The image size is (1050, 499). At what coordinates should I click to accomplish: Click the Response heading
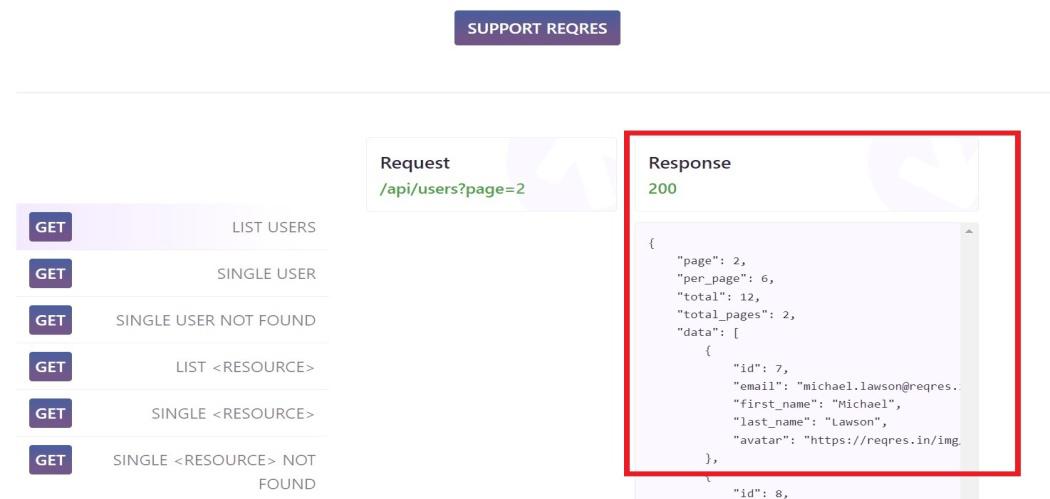click(x=690, y=163)
